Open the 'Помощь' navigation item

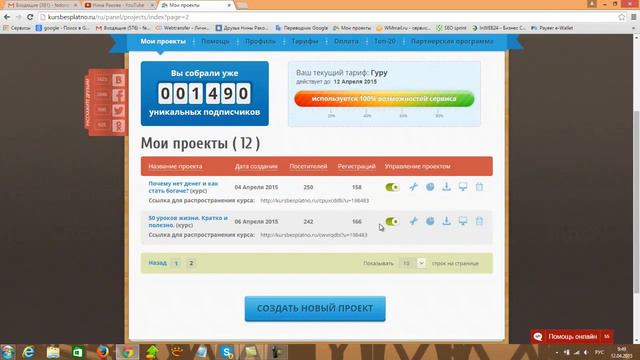[215, 41]
